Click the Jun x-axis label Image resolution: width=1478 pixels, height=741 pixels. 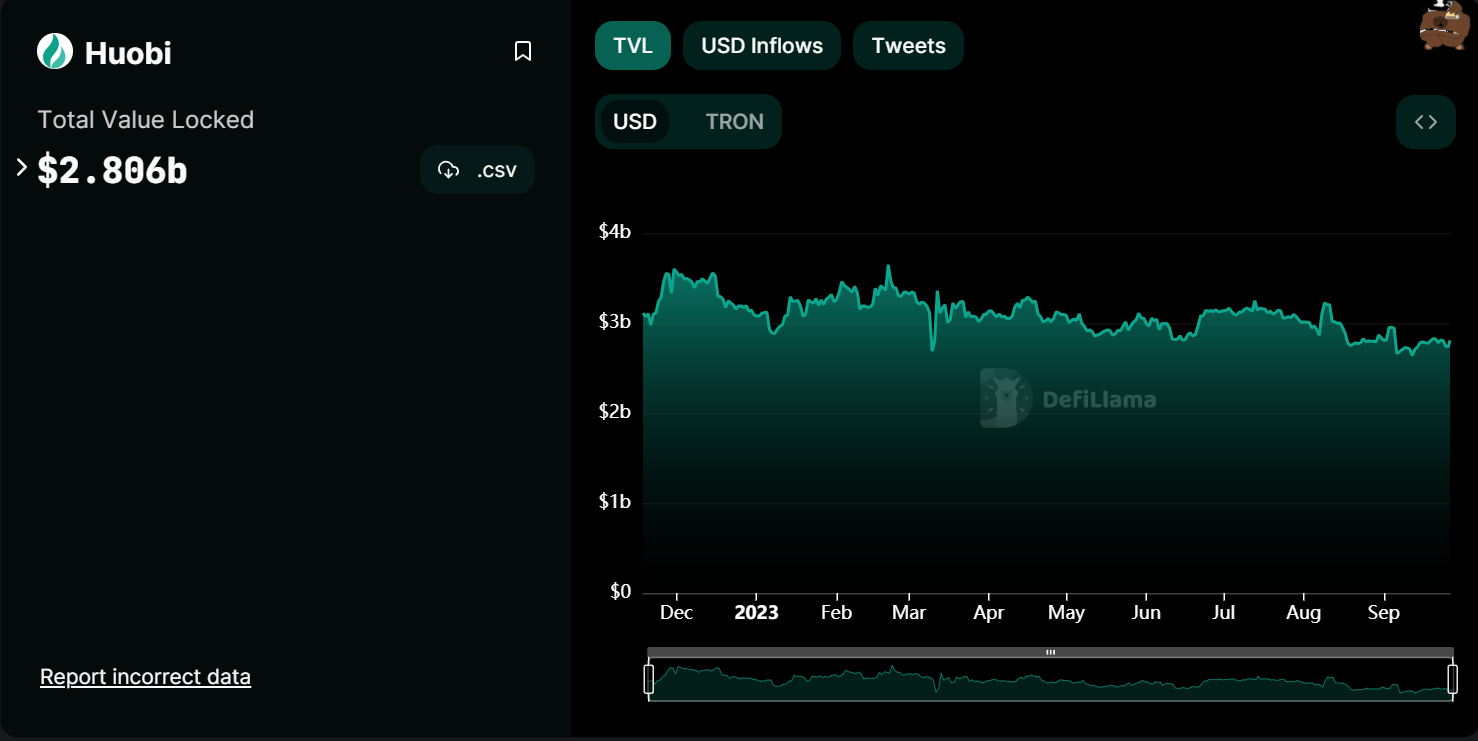(x=1147, y=613)
